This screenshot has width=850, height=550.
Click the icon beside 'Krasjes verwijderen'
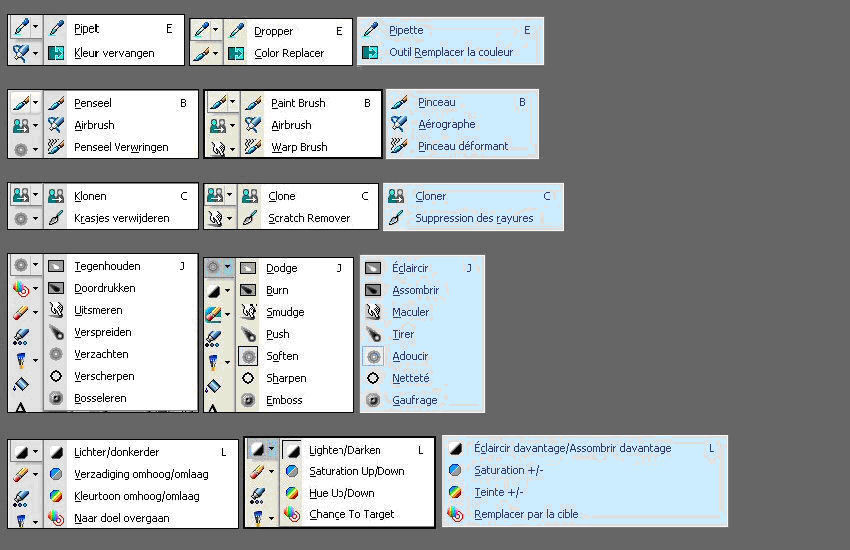tap(56, 218)
